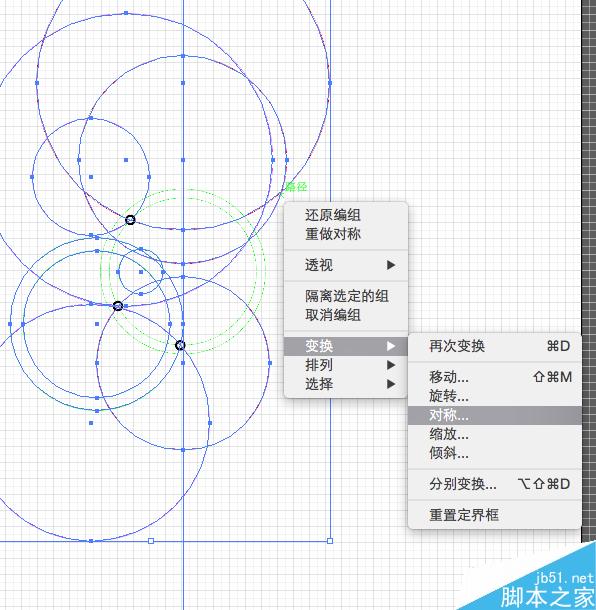Choose 重置定界框 in the submenu

(494, 515)
